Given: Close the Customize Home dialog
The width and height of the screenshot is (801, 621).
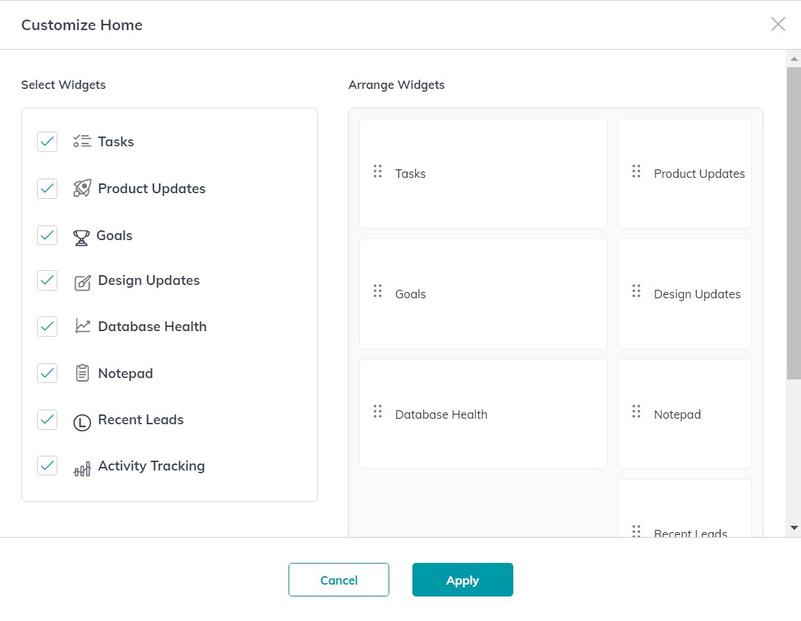Looking at the screenshot, I should [778, 24].
